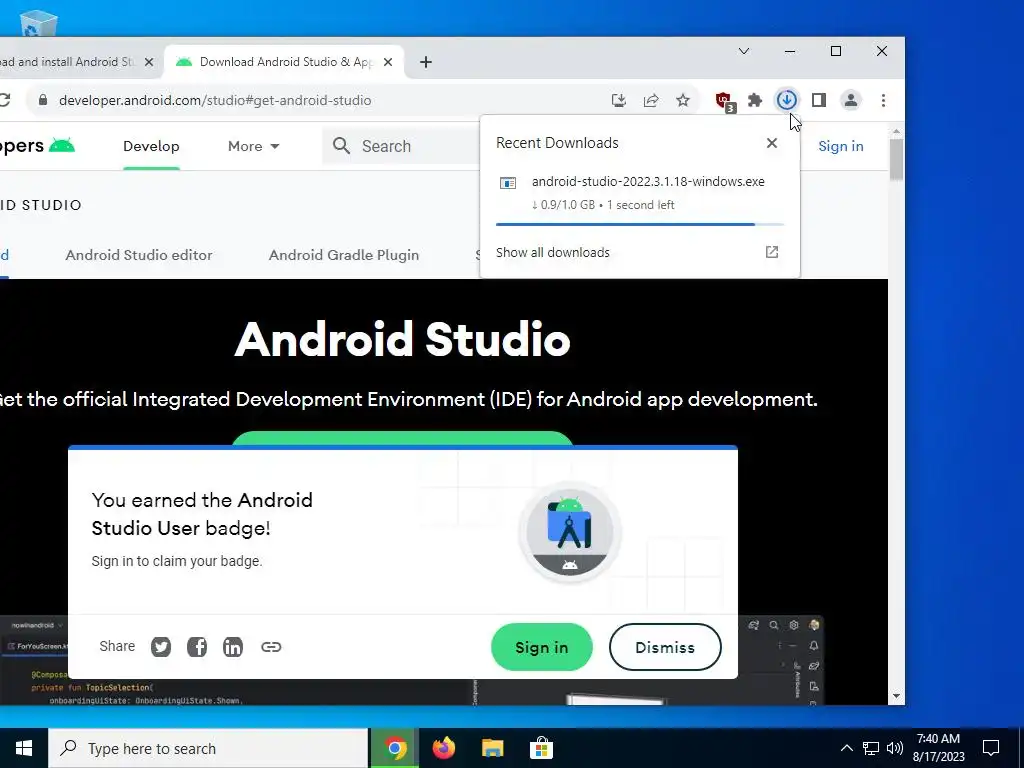Click the network icon in system tray
This screenshot has width=1024, height=768.
point(871,748)
